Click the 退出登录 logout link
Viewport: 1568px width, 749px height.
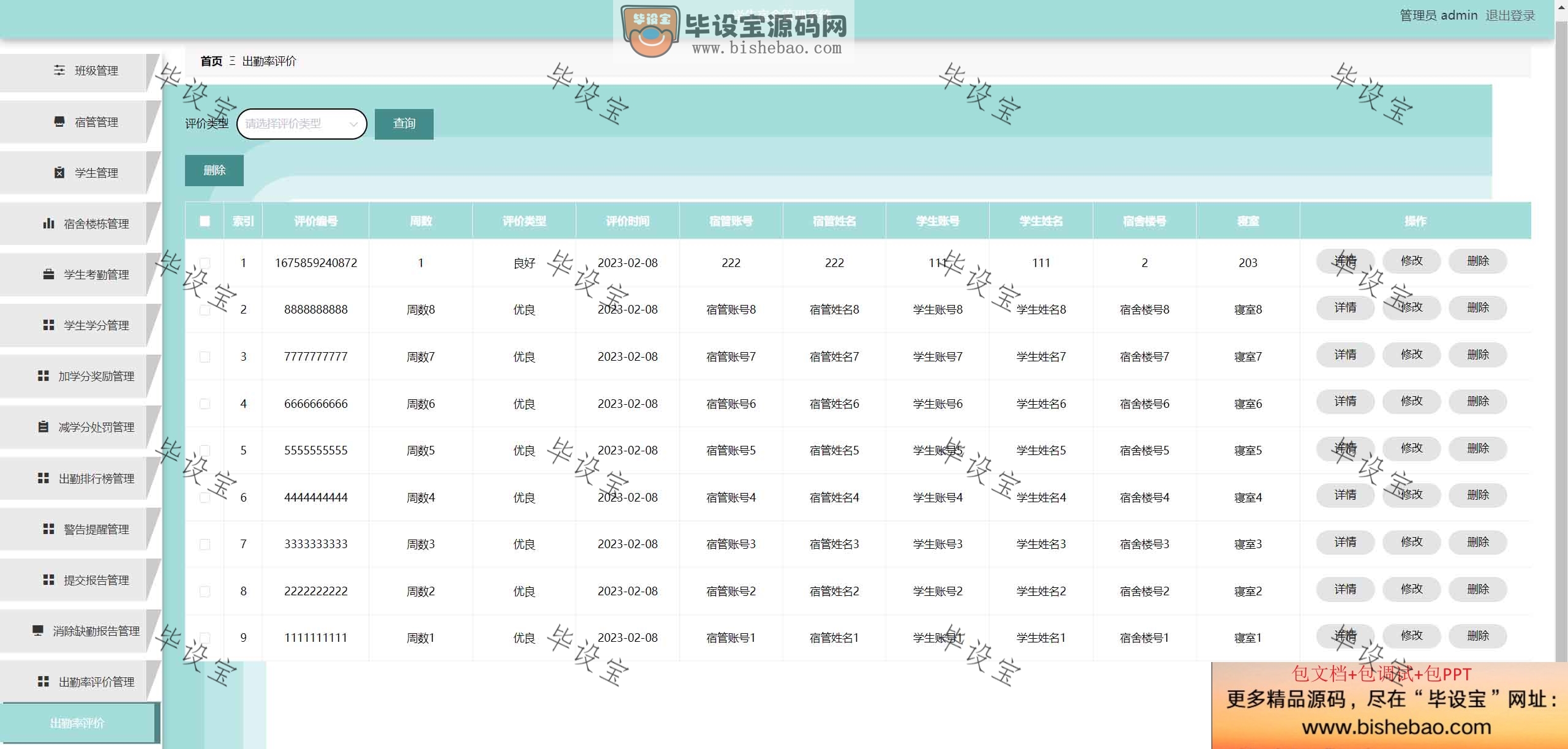[x=1510, y=15]
